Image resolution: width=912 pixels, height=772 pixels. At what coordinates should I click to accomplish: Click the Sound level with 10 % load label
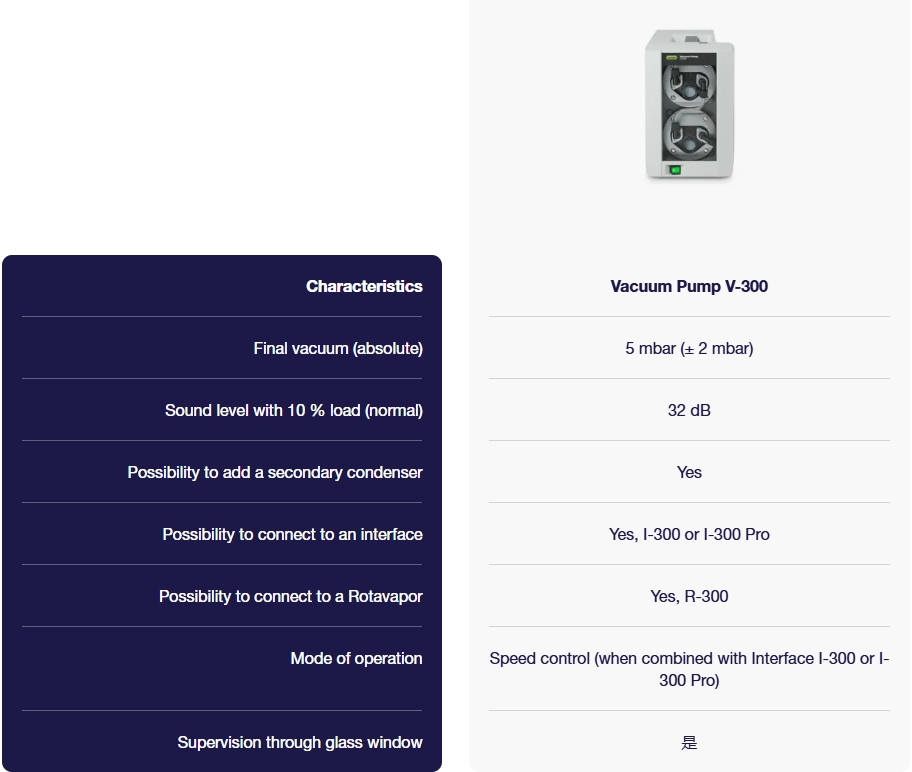tap(294, 410)
